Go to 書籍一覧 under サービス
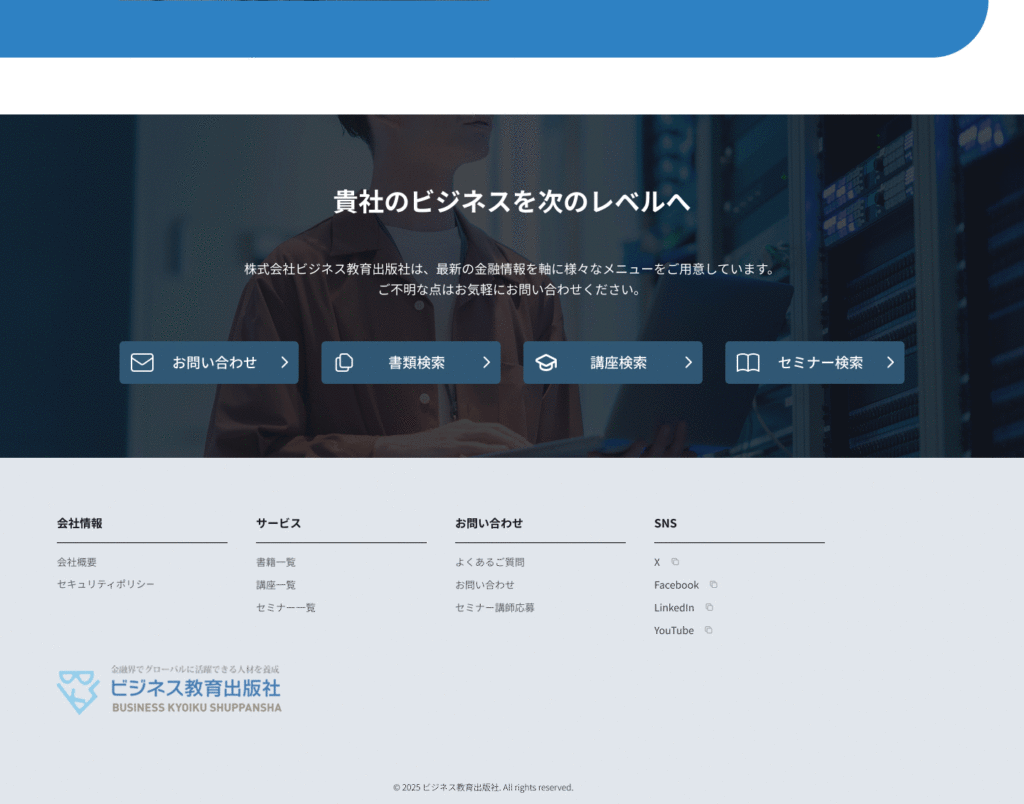1024x804 pixels. pyautogui.click(x=276, y=562)
